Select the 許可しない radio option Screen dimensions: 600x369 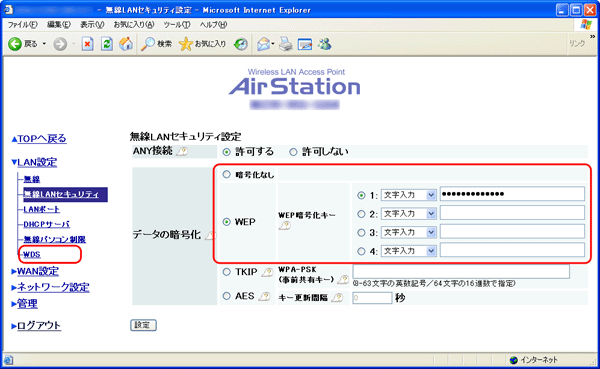pyautogui.click(x=293, y=152)
